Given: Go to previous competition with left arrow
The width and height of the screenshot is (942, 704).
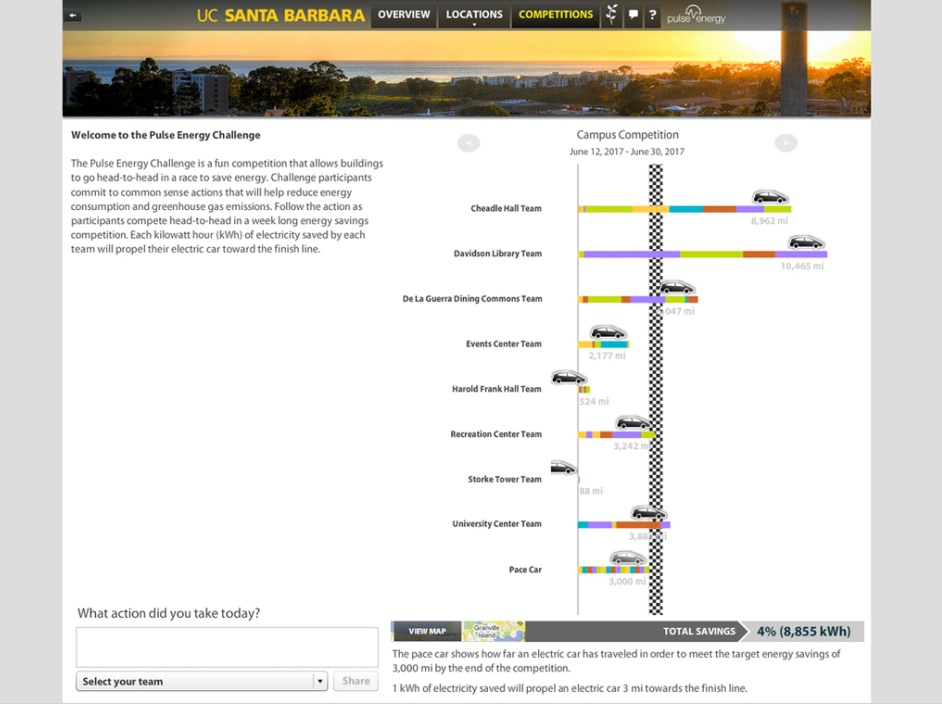Looking at the screenshot, I should pos(469,143).
